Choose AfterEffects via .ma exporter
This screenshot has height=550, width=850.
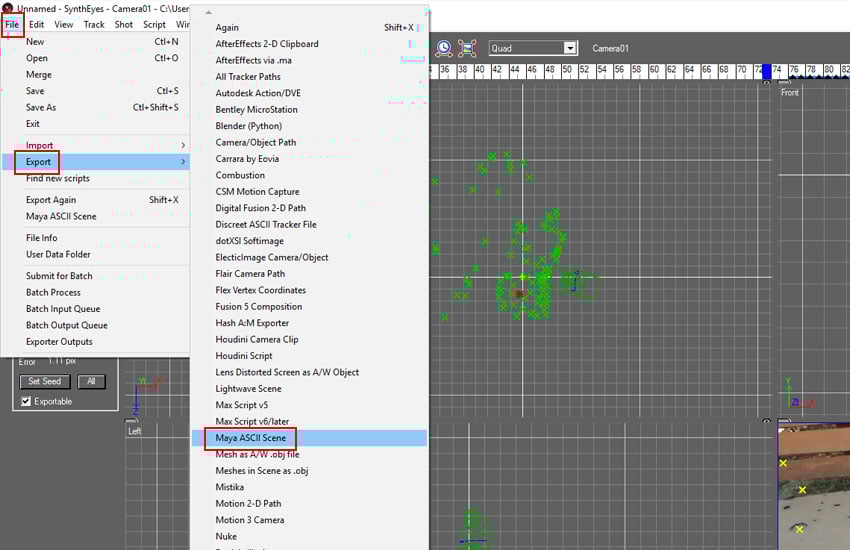point(310,60)
